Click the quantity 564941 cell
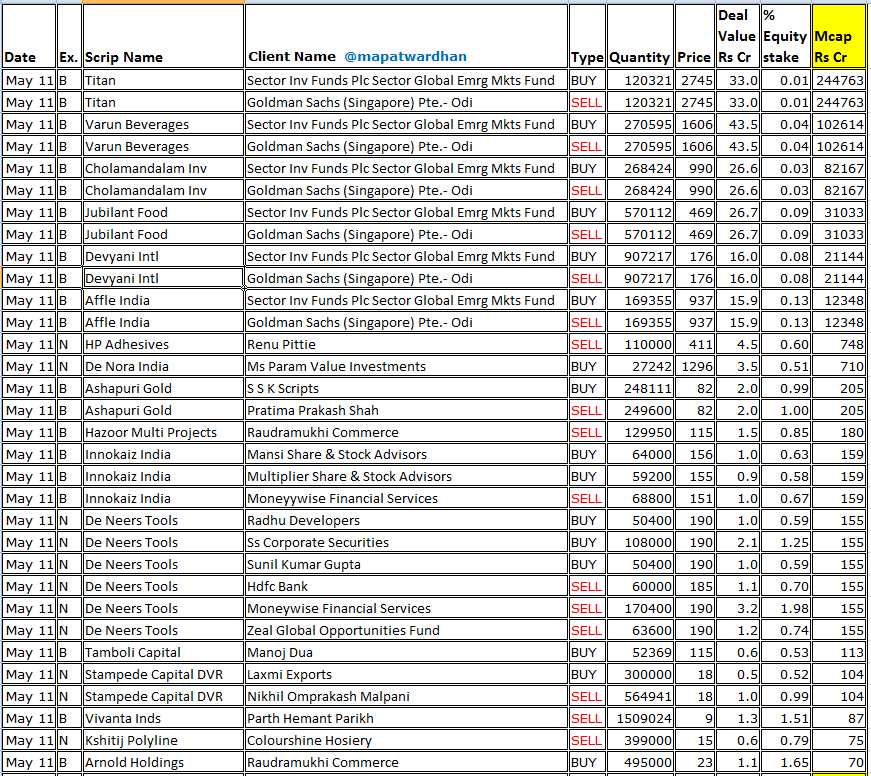The width and height of the screenshot is (871, 776). click(640, 697)
